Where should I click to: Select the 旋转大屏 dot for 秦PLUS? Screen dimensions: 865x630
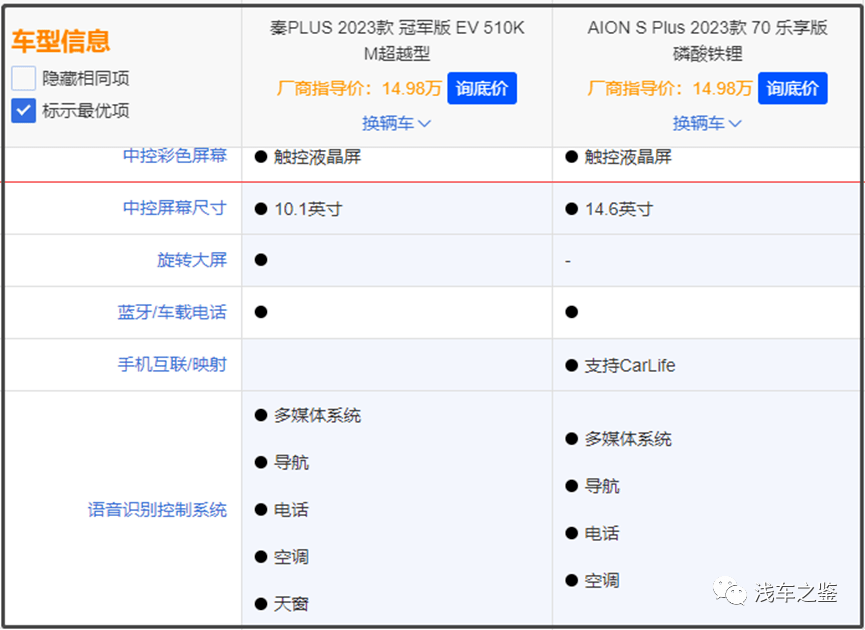click(x=261, y=260)
